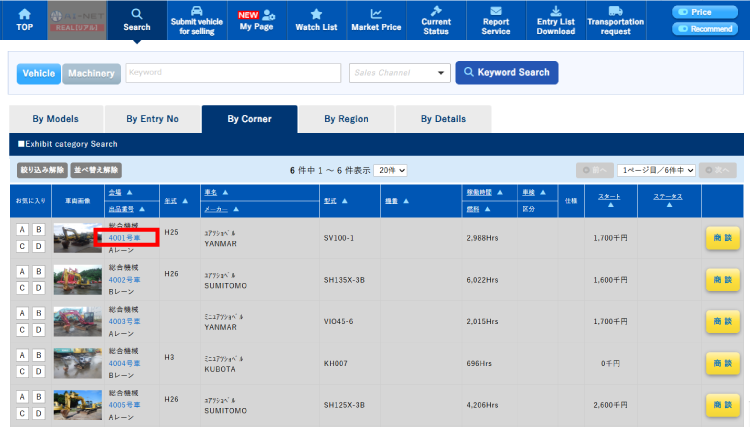Switch to the By Region tab
This screenshot has height=427, width=750.
[346, 119]
